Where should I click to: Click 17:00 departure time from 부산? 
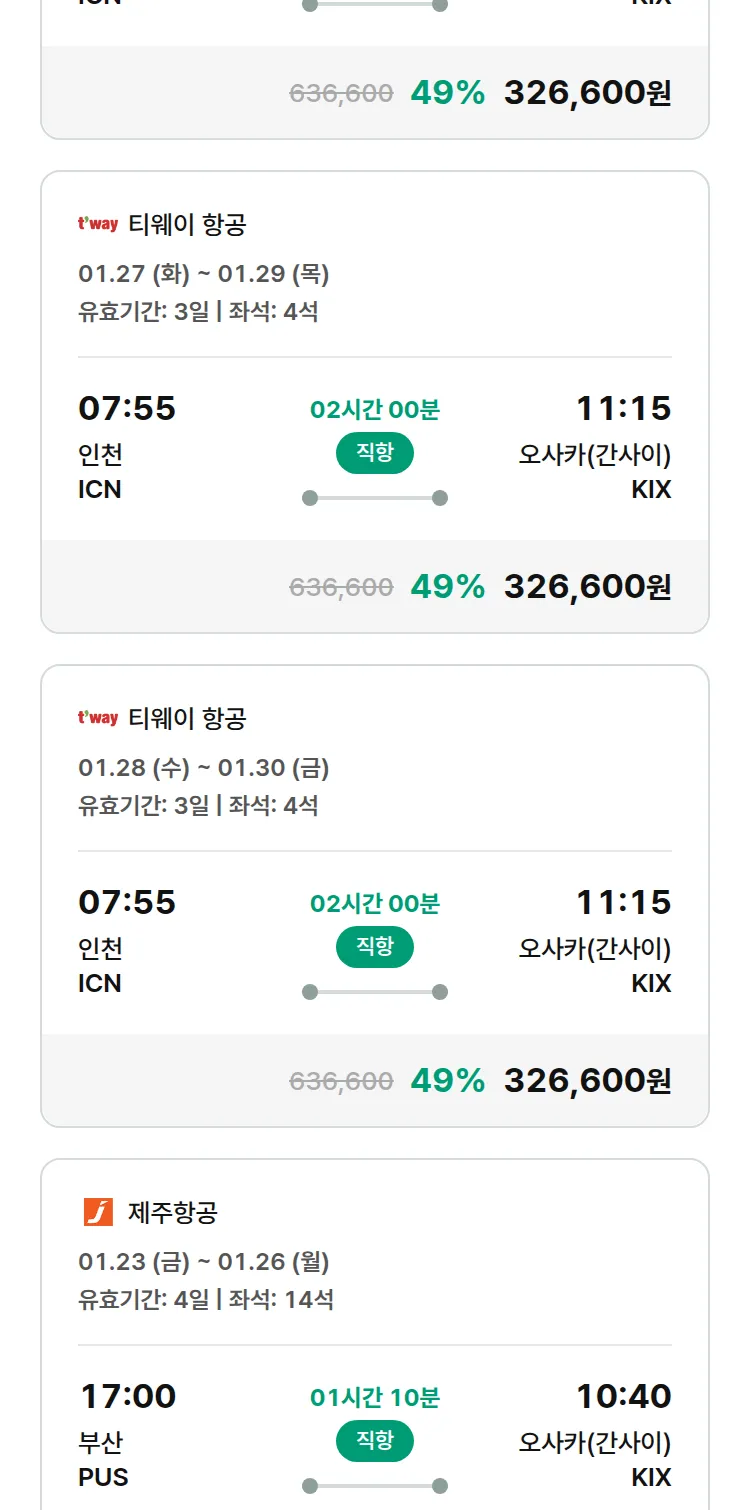click(x=127, y=1396)
